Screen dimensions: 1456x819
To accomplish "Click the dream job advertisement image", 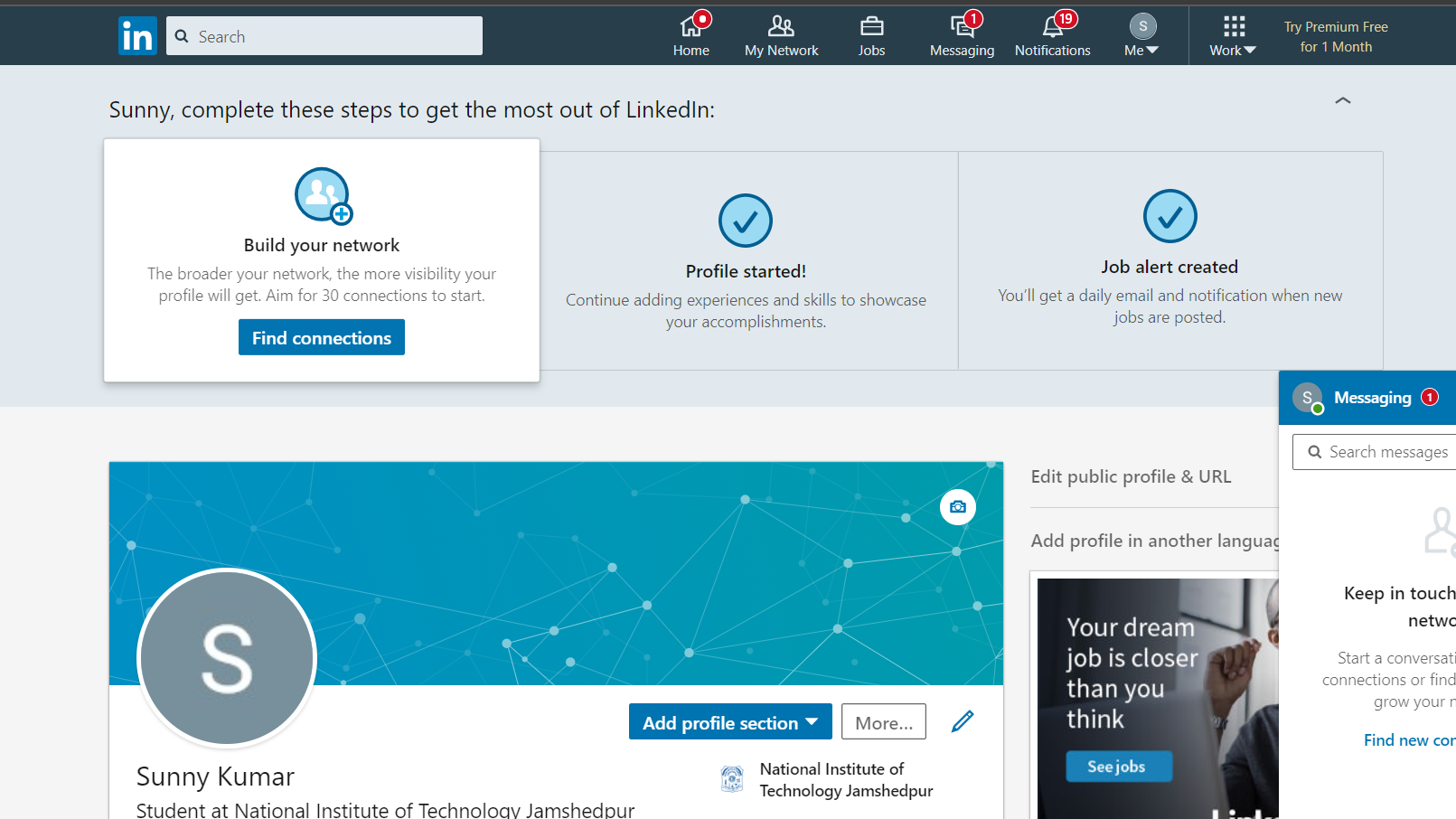I will tap(1158, 699).
